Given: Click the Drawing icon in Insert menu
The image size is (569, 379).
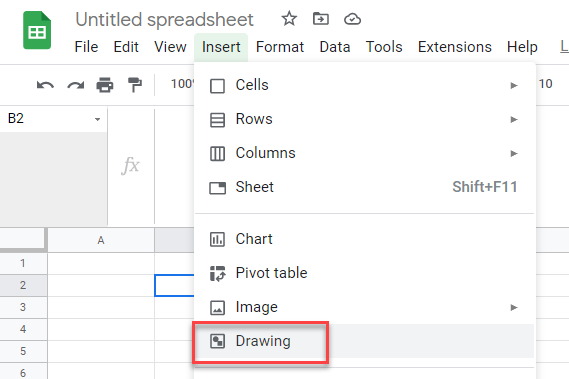Looking at the screenshot, I should 217,341.
